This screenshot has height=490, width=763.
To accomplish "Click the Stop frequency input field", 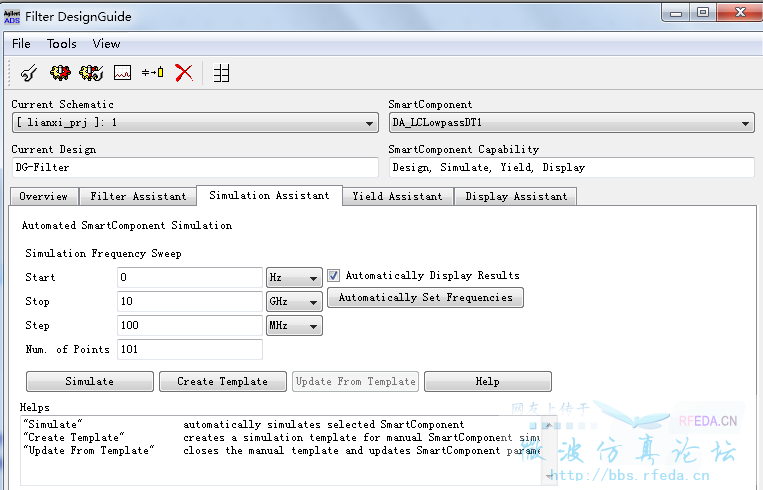I will tap(190, 302).
